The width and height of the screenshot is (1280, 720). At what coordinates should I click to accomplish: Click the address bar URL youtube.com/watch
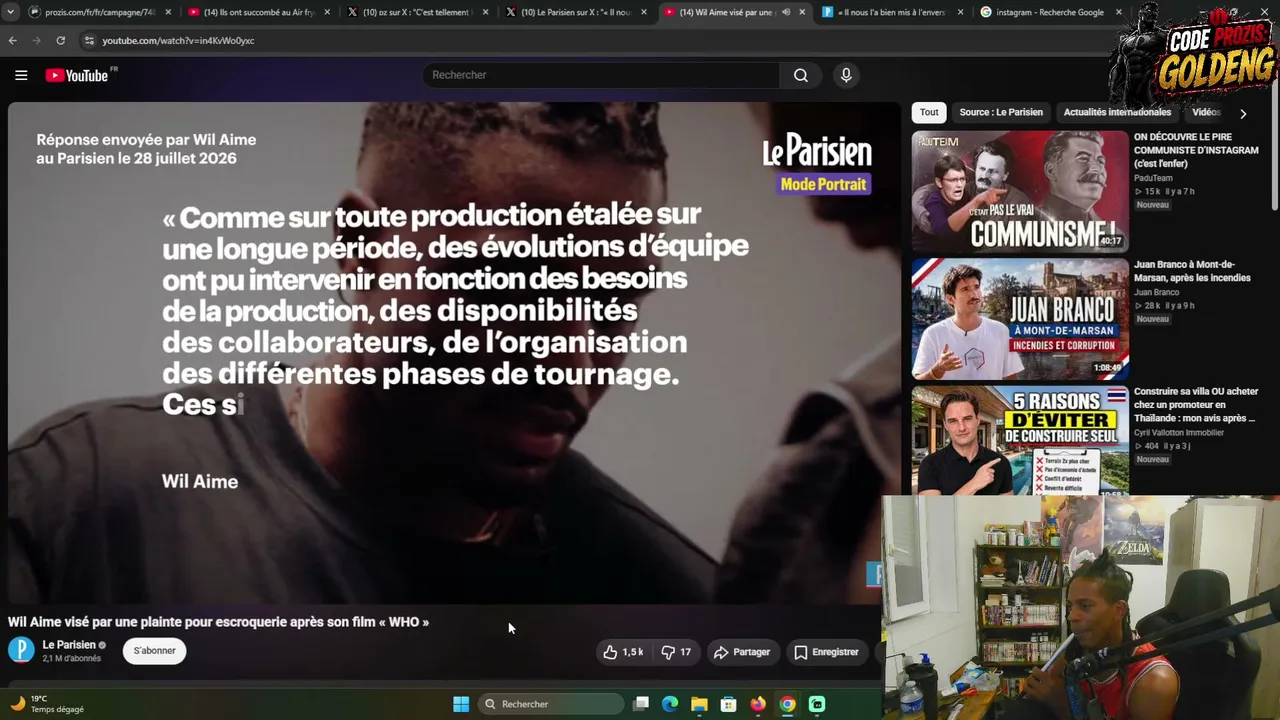tap(178, 41)
